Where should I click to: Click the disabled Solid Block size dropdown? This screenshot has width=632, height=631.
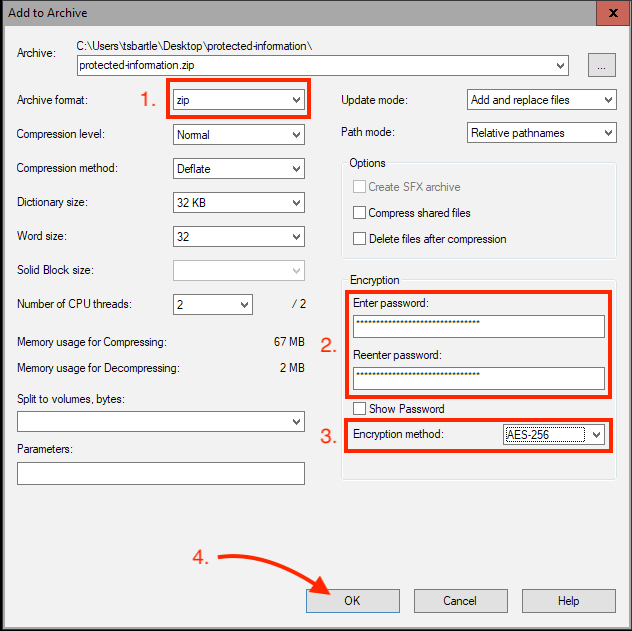tap(239, 270)
